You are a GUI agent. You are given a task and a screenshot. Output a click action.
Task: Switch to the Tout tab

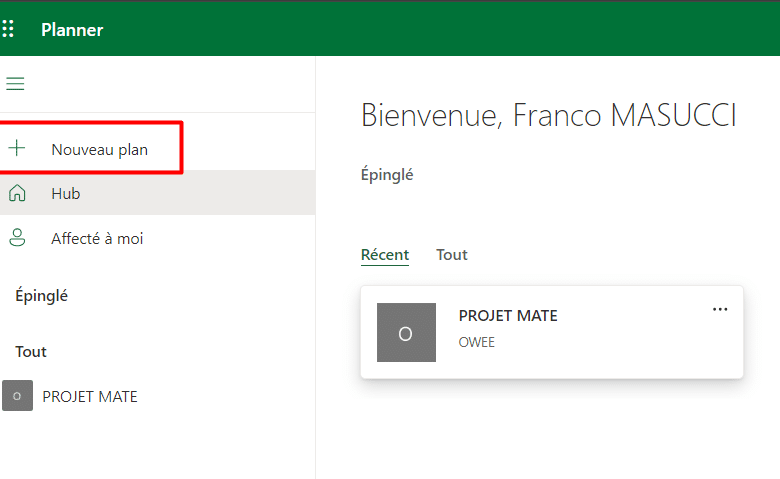click(452, 255)
